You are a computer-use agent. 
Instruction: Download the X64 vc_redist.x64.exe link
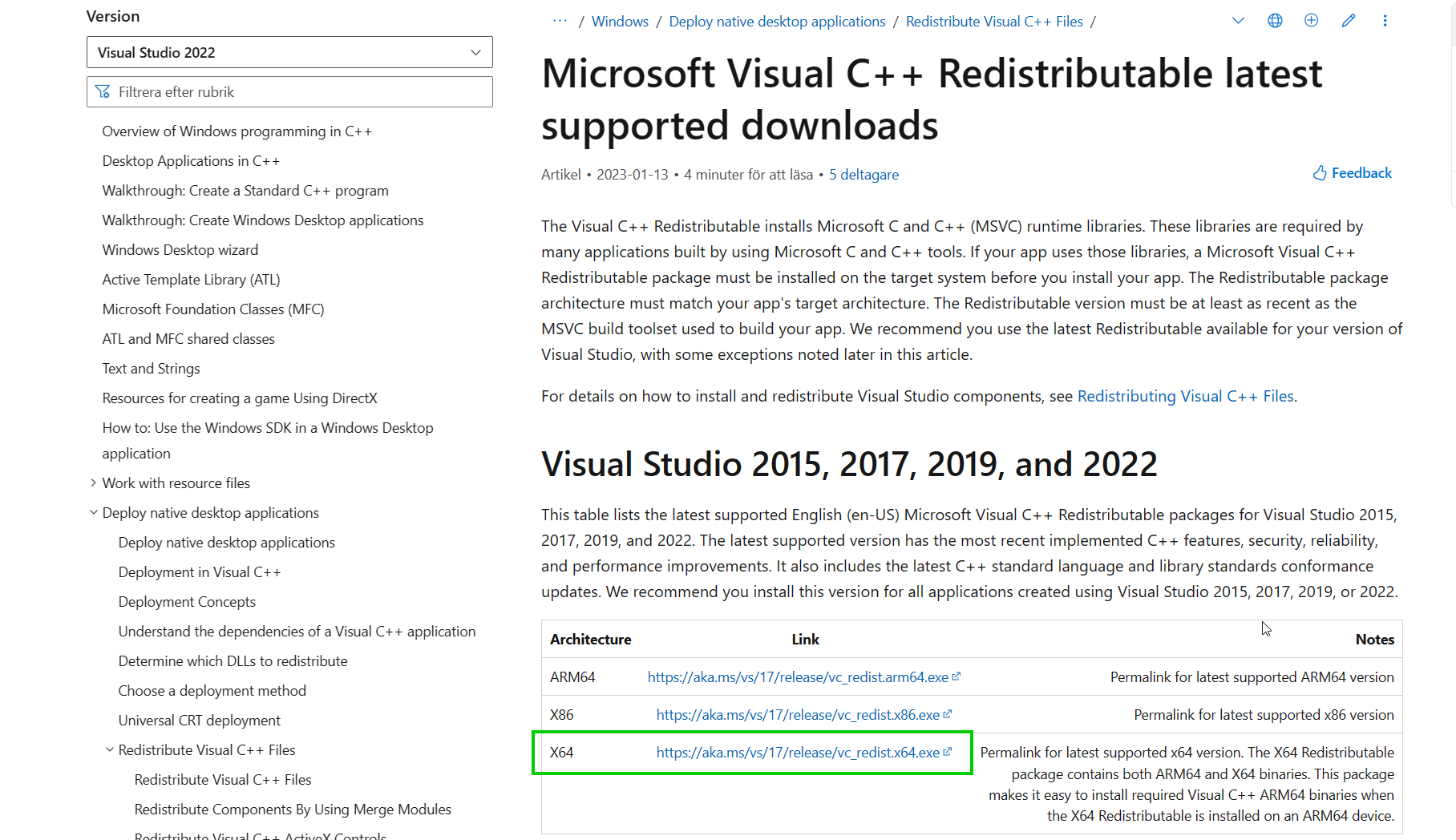tap(803, 753)
